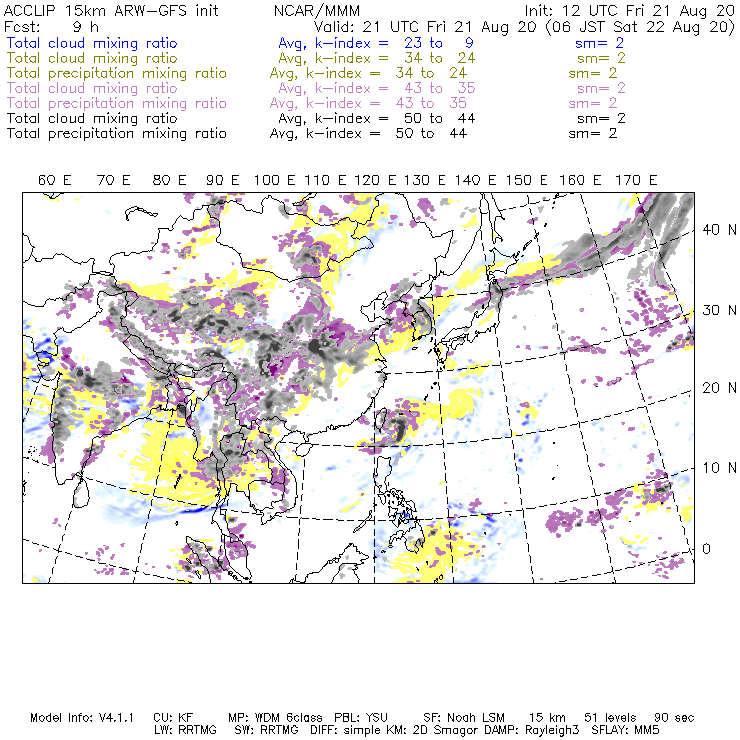Click the "KM: 2D Smagor" label
The width and height of the screenshot is (740, 740).
click(x=434, y=731)
